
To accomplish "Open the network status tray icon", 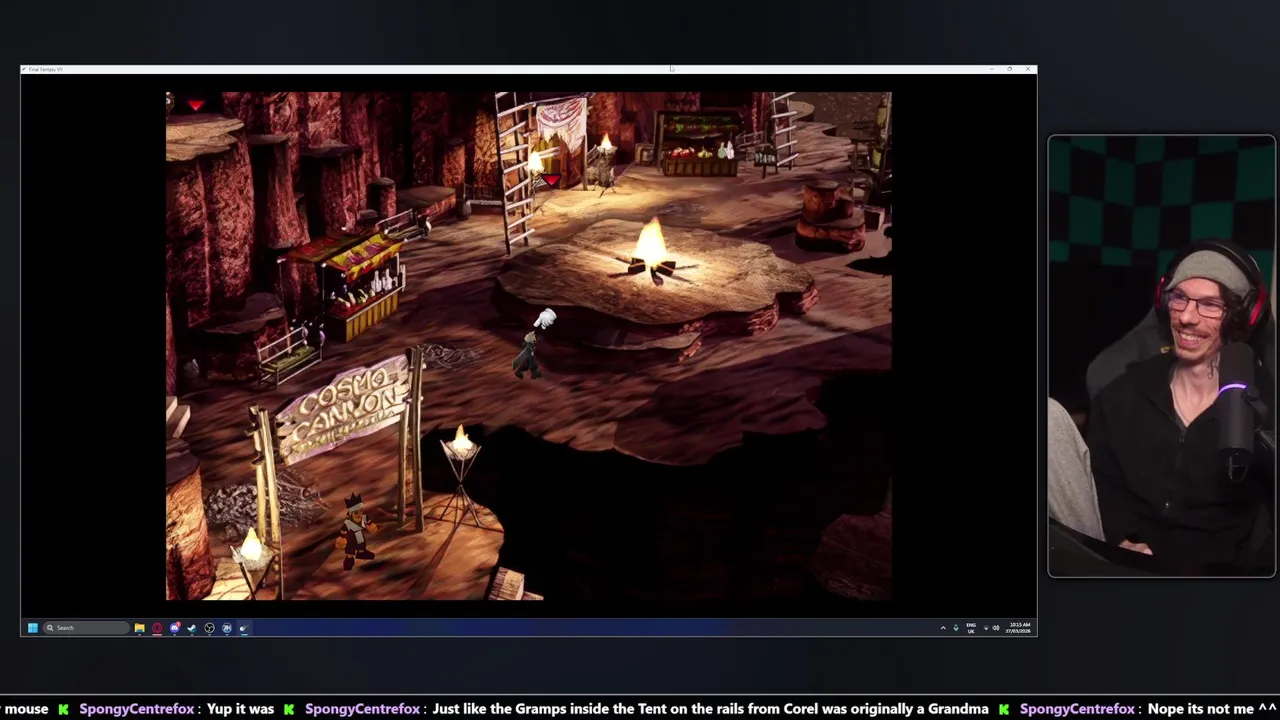I will click(x=986, y=628).
